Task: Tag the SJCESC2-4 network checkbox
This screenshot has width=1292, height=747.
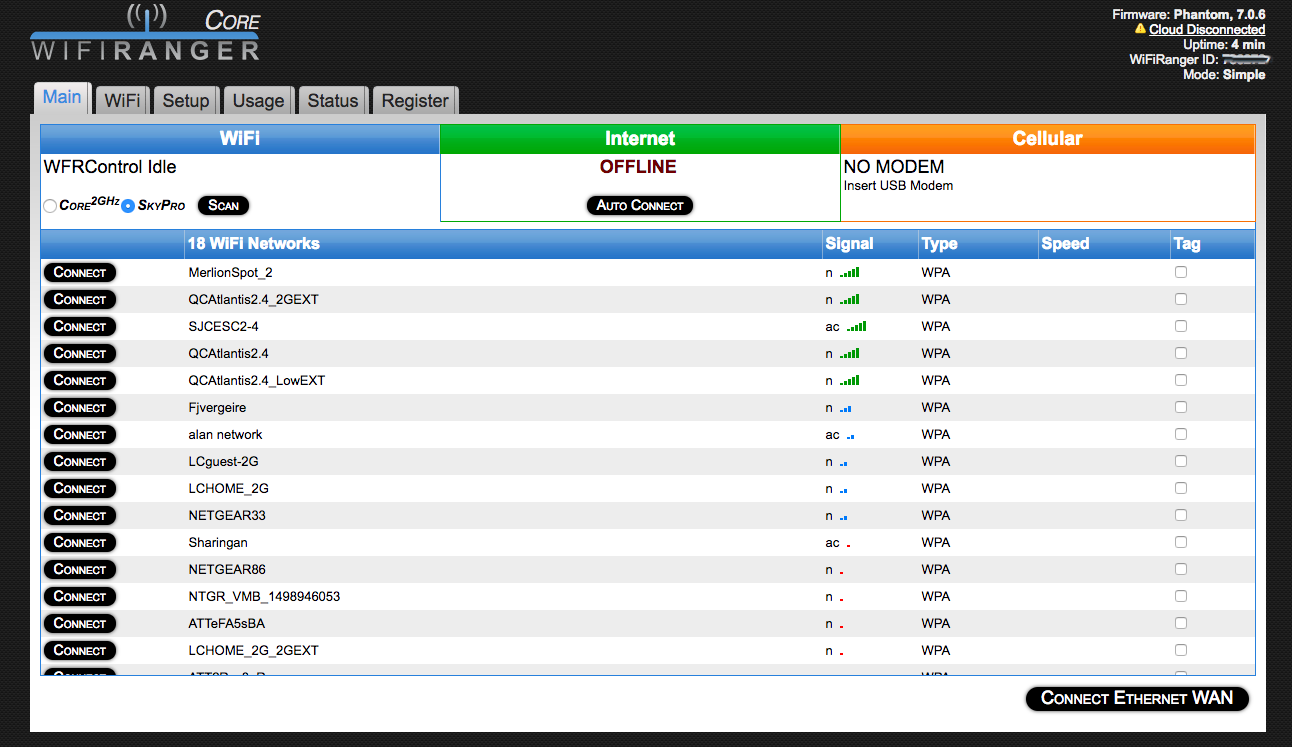Action: [x=1181, y=326]
